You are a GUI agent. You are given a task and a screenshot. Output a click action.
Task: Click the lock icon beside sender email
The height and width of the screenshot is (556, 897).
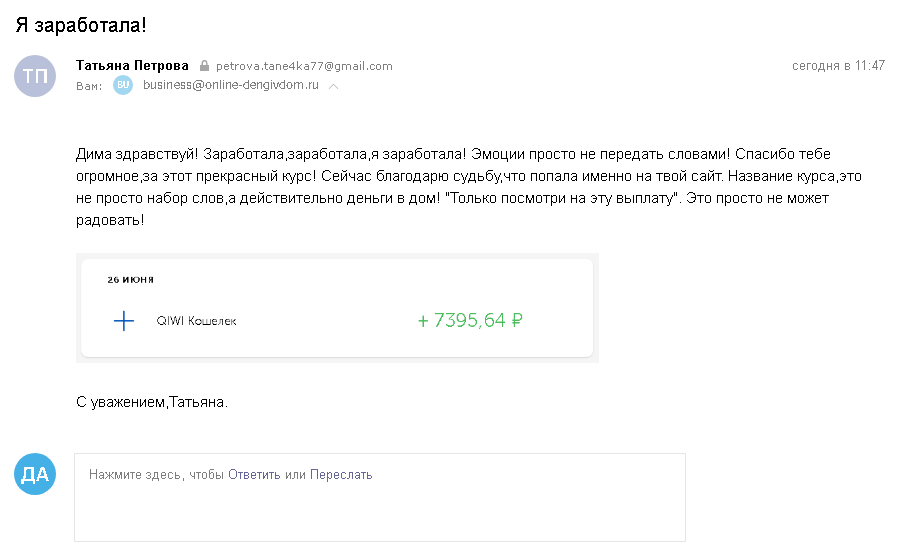click(204, 66)
